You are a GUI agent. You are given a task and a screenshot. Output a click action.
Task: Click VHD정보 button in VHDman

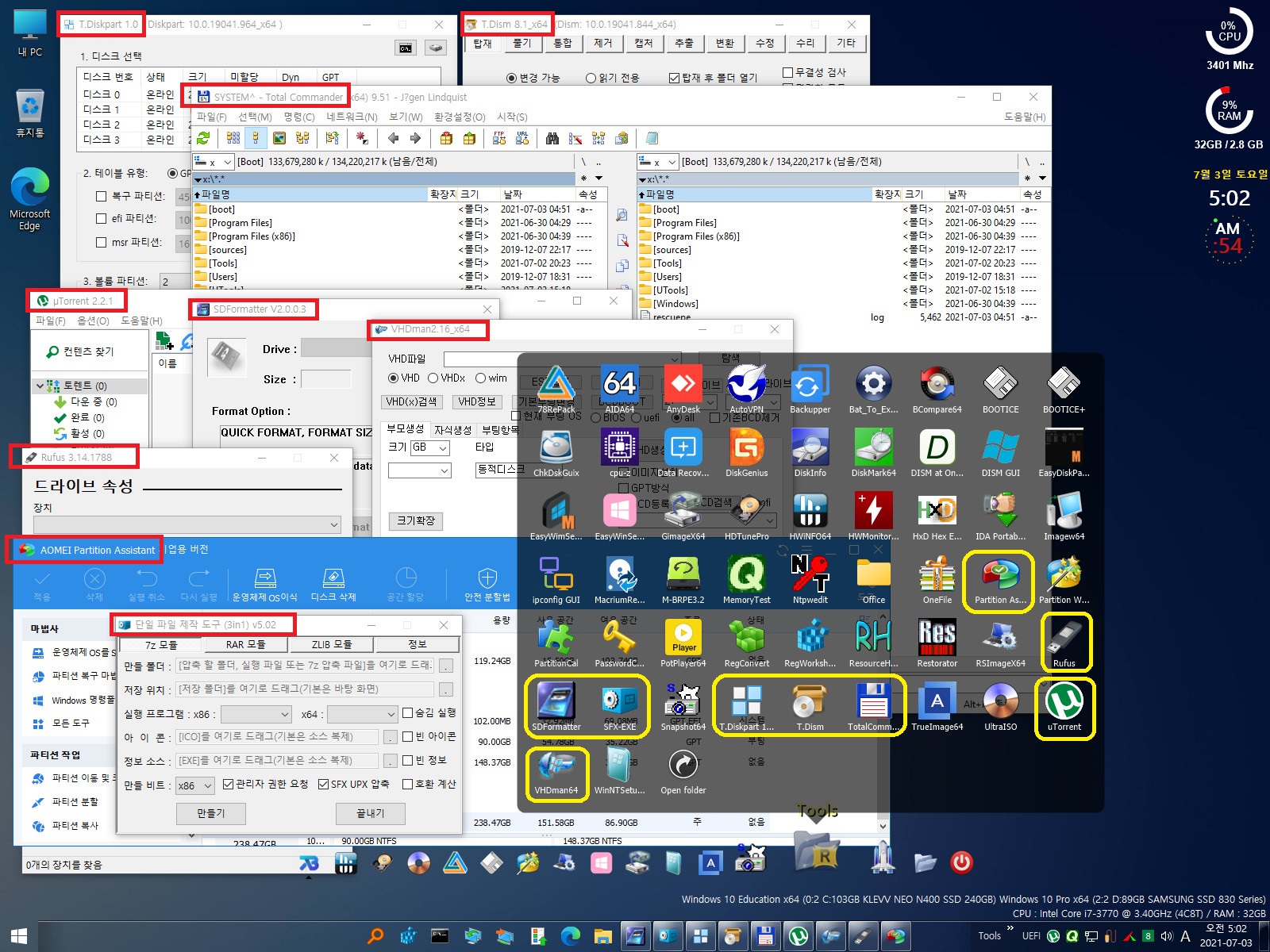point(477,401)
